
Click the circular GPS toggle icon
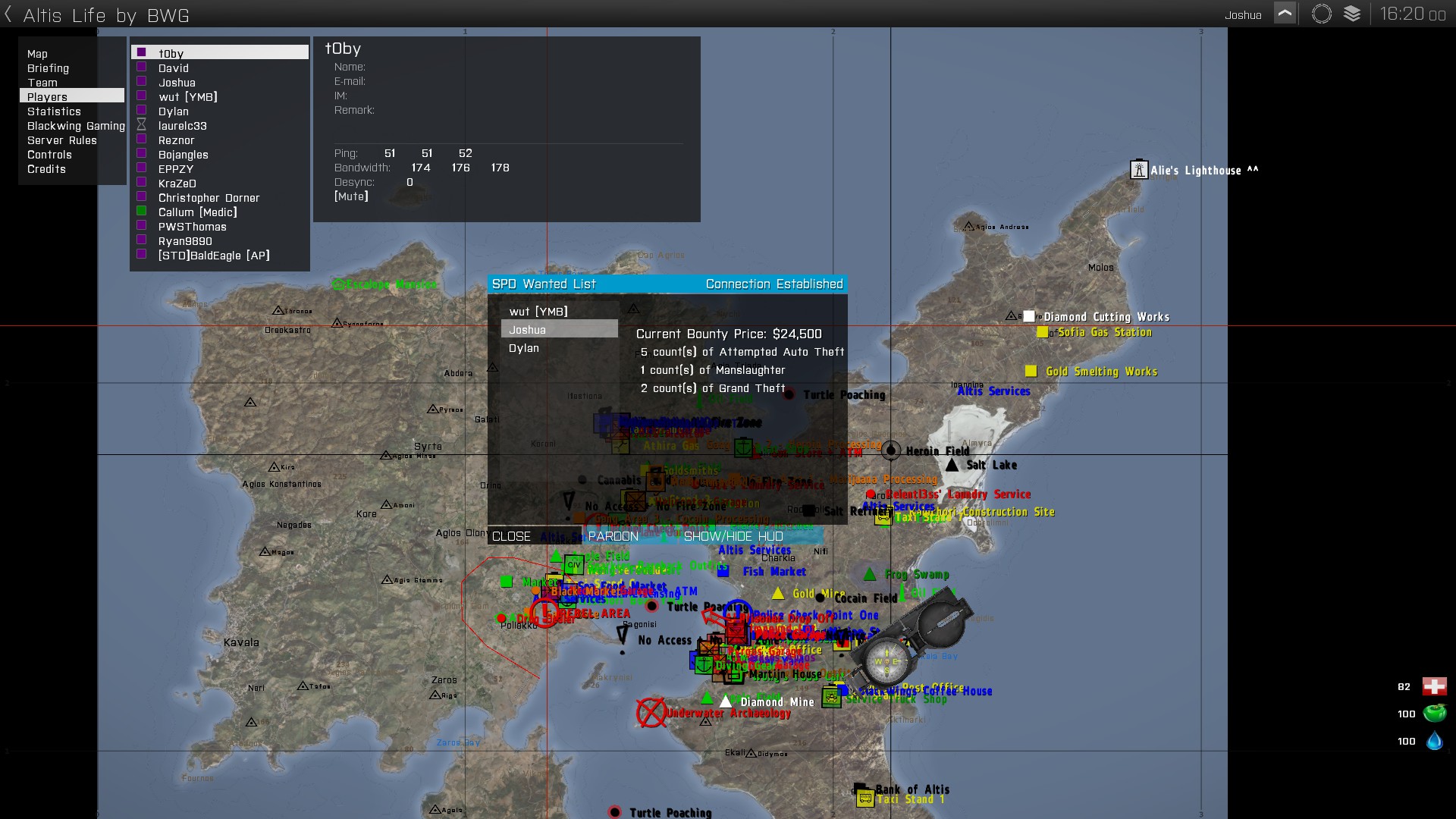pos(1321,14)
